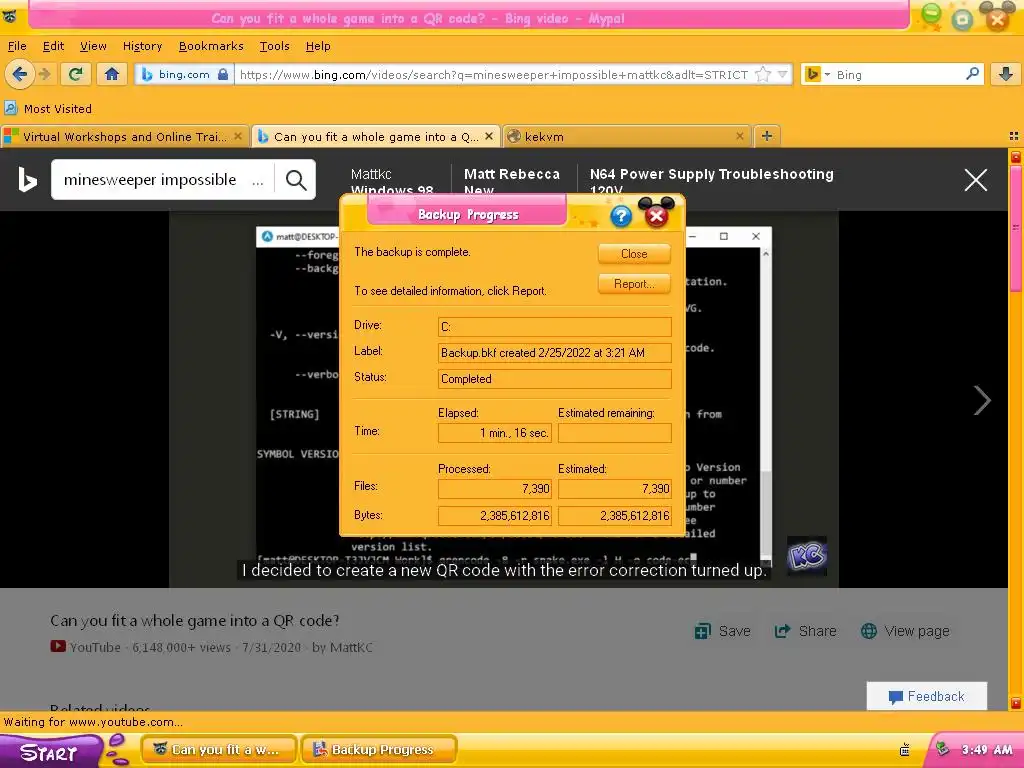Click the MattKC channel name link
Screen dimensions: 1024x768
point(351,647)
